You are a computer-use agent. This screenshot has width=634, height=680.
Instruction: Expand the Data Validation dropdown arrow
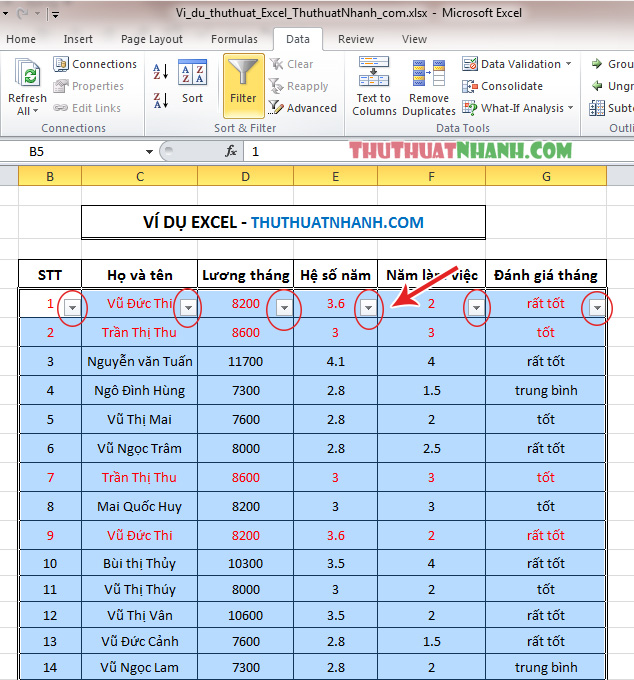coord(569,64)
